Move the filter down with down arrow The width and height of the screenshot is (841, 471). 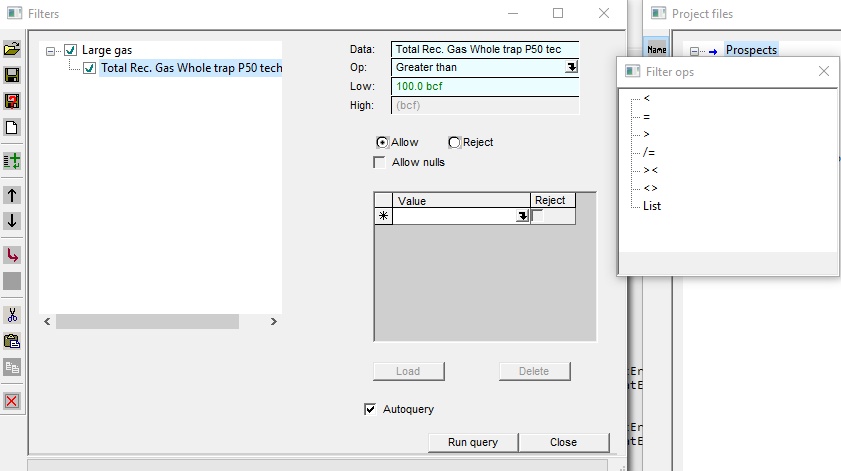[12, 221]
